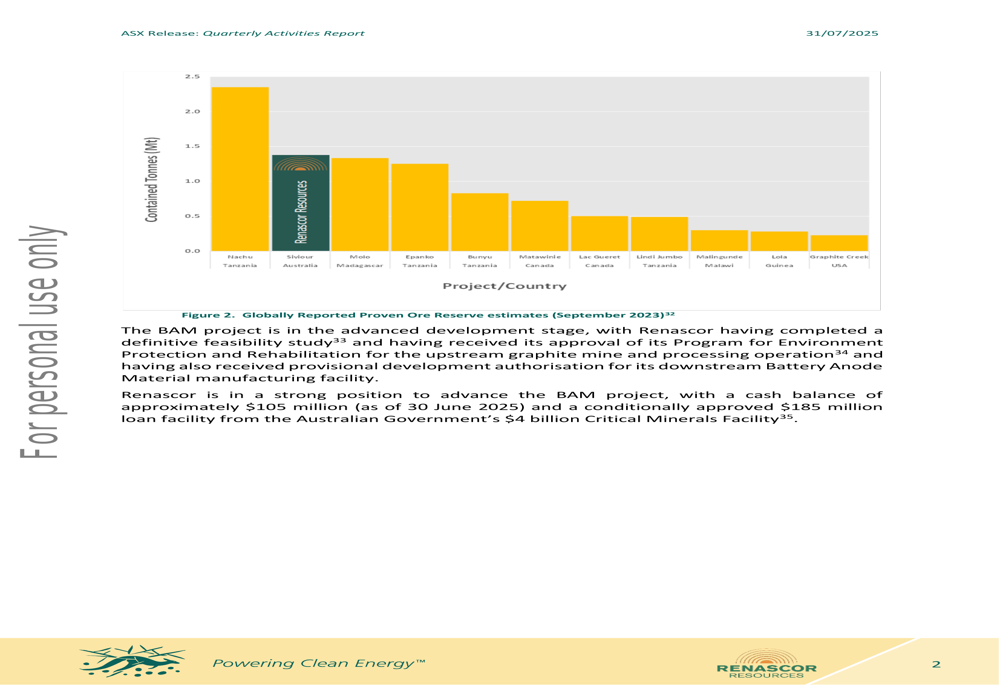1000x685 pixels.
Task: Click the '$185 million' loan amount
Action: click(x=832, y=407)
